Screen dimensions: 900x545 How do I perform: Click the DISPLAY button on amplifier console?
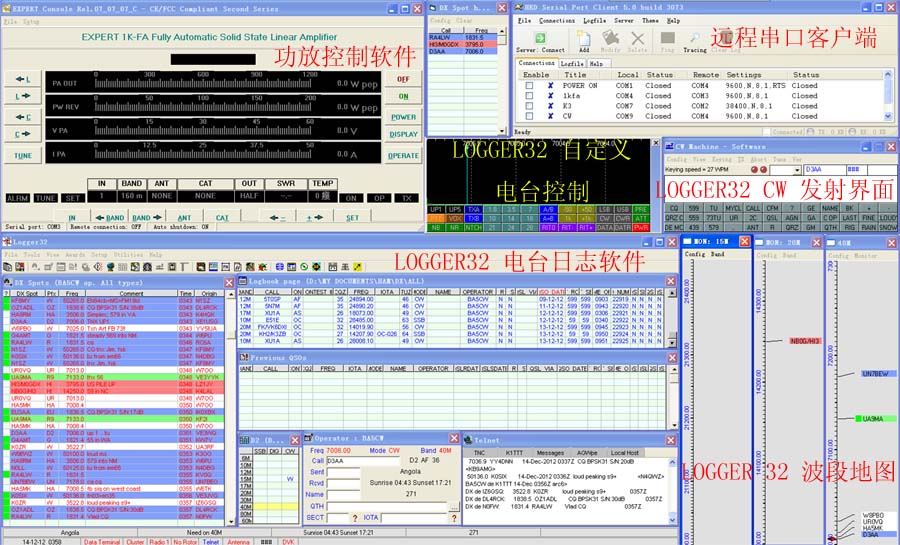404,134
